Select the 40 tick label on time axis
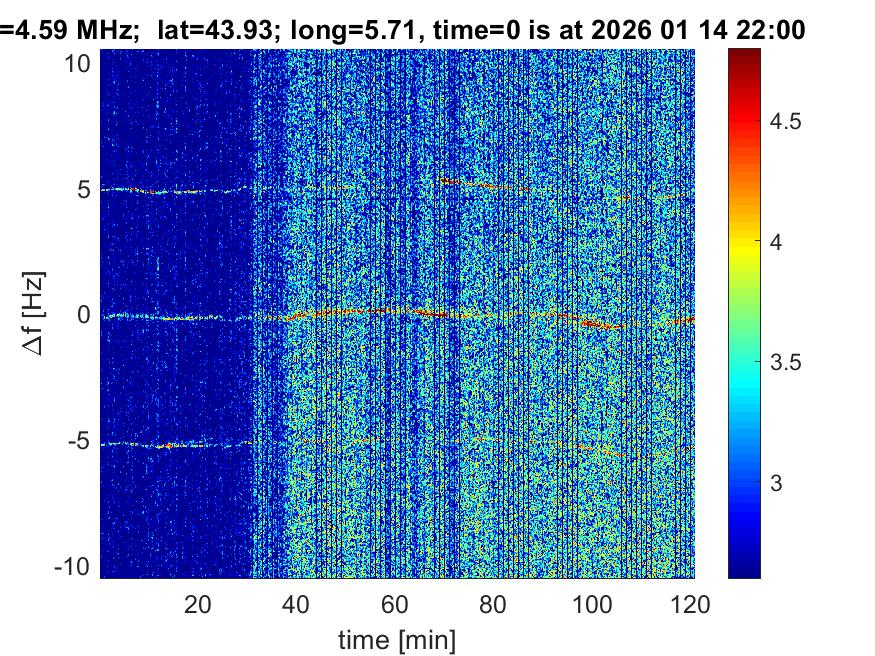Image resolution: width=875 pixels, height=656 pixels. click(x=297, y=604)
